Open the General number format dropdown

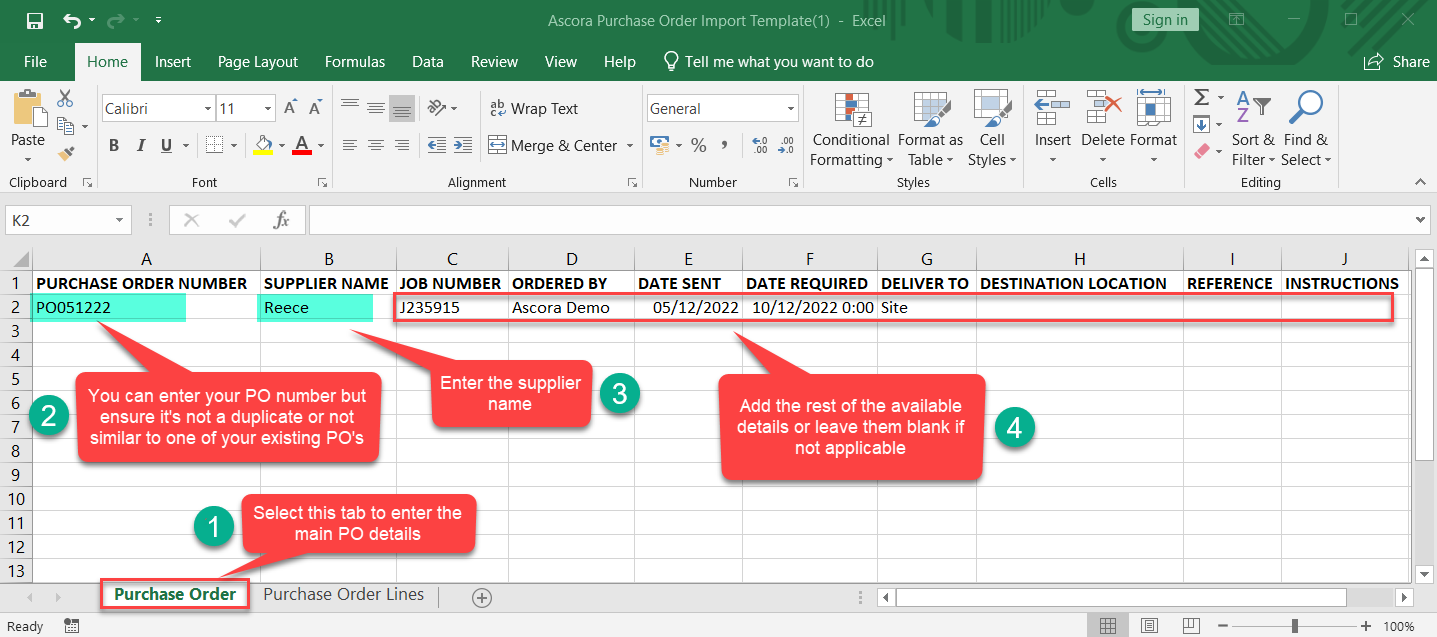790,109
